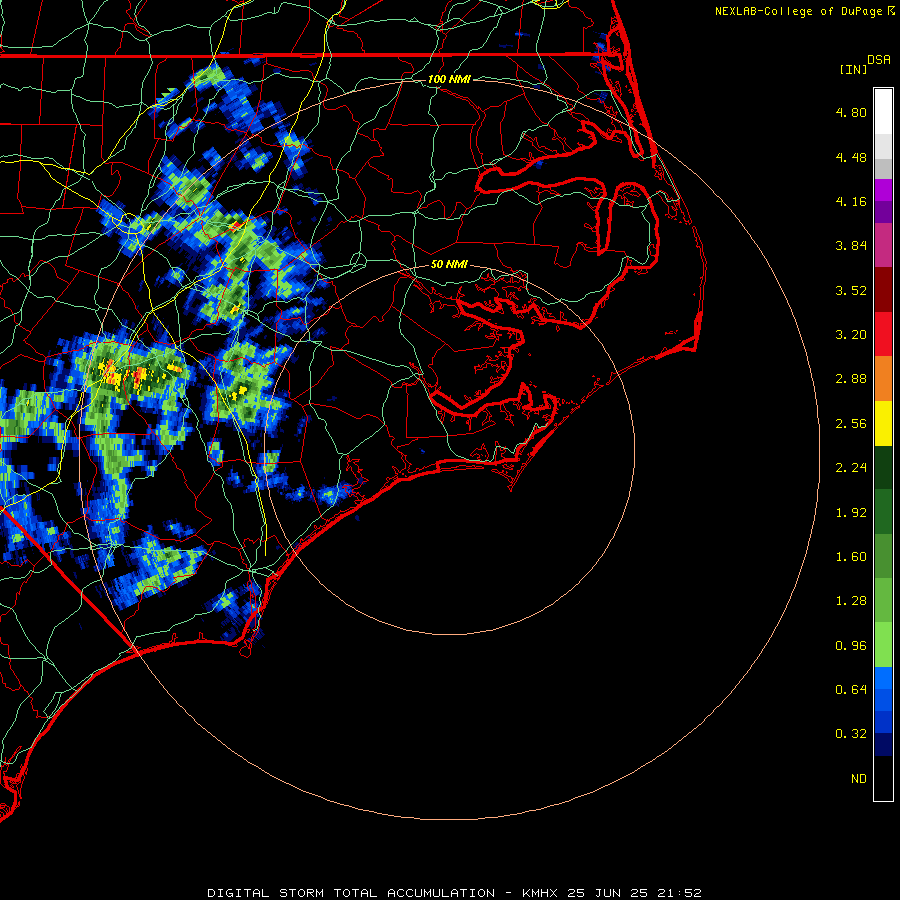The image size is (900, 900).
Task: Click the 2.88 legend value
Action: pos(851,379)
